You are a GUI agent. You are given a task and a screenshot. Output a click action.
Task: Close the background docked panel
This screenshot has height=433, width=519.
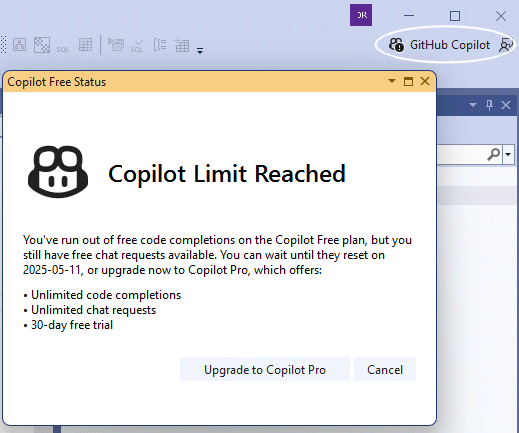(506, 105)
